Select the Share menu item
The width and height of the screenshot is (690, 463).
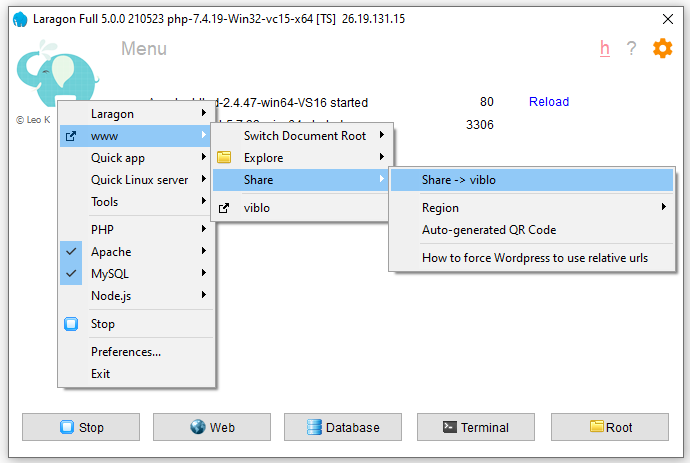pyautogui.click(x=300, y=180)
